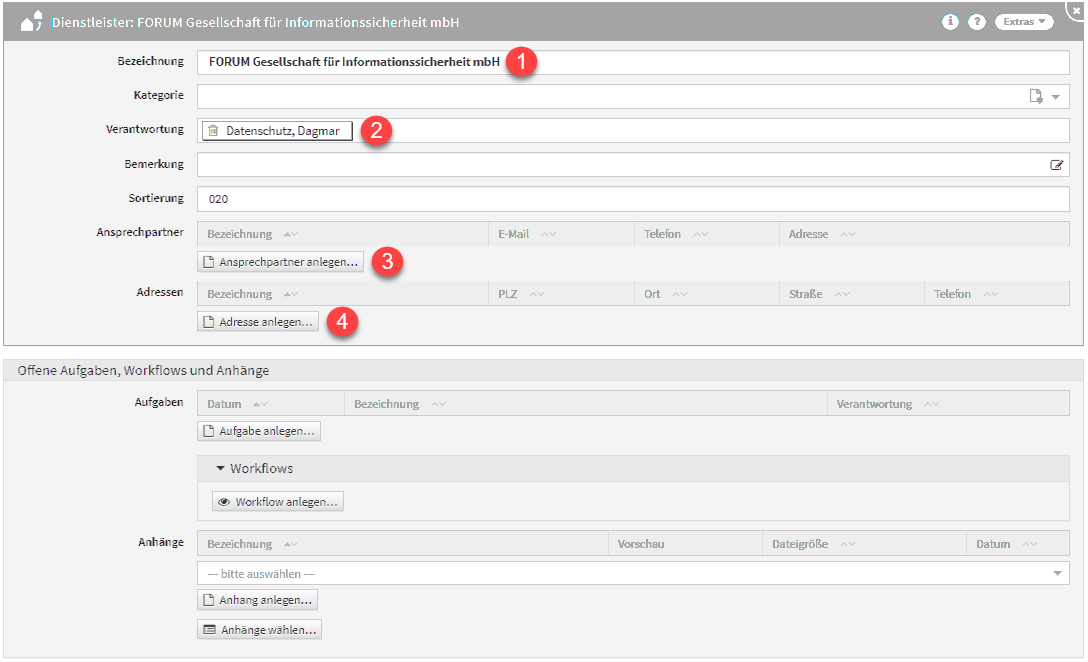The image size is (1088, 662).
Task: Expand the Kategorie dropdown arrow
Action: [x=1056, y=97]
